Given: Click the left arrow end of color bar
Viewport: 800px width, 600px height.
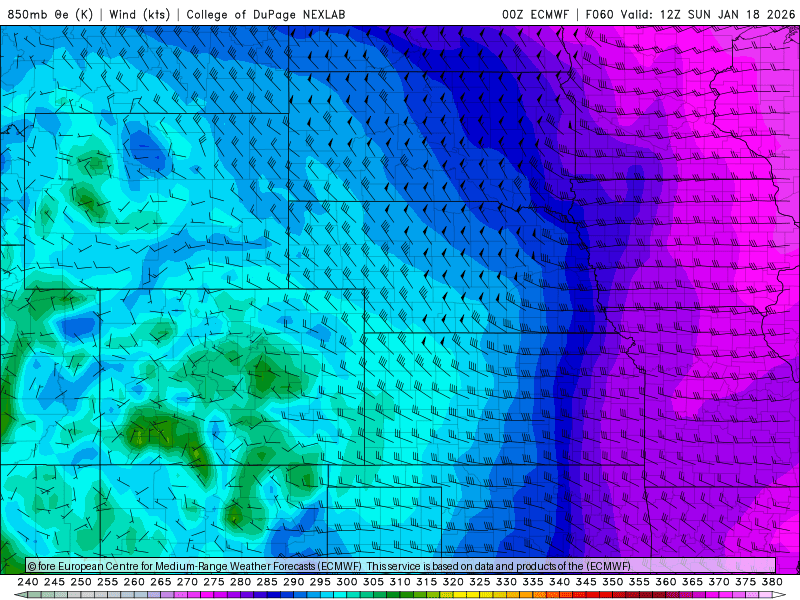Looking at the screenshot, I should tap(20, 595).
